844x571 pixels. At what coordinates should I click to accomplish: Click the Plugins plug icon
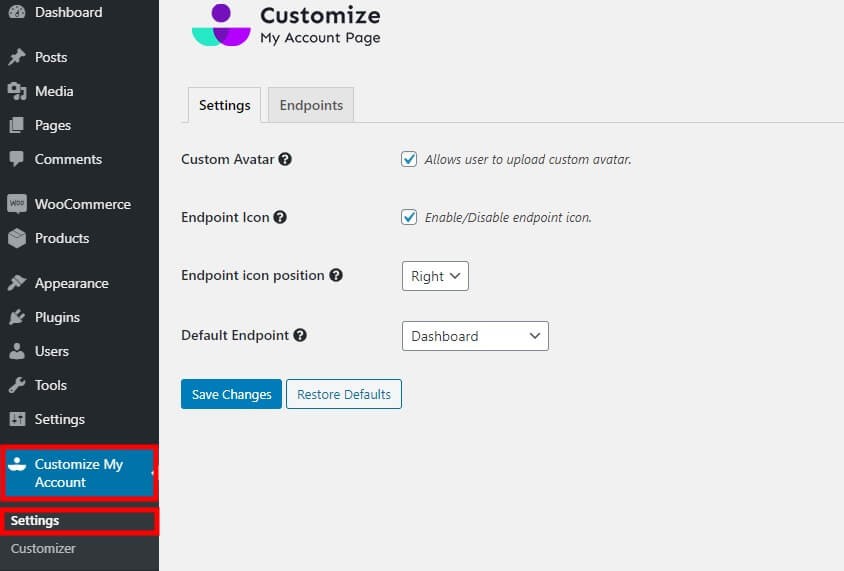[x=17, y=317]
